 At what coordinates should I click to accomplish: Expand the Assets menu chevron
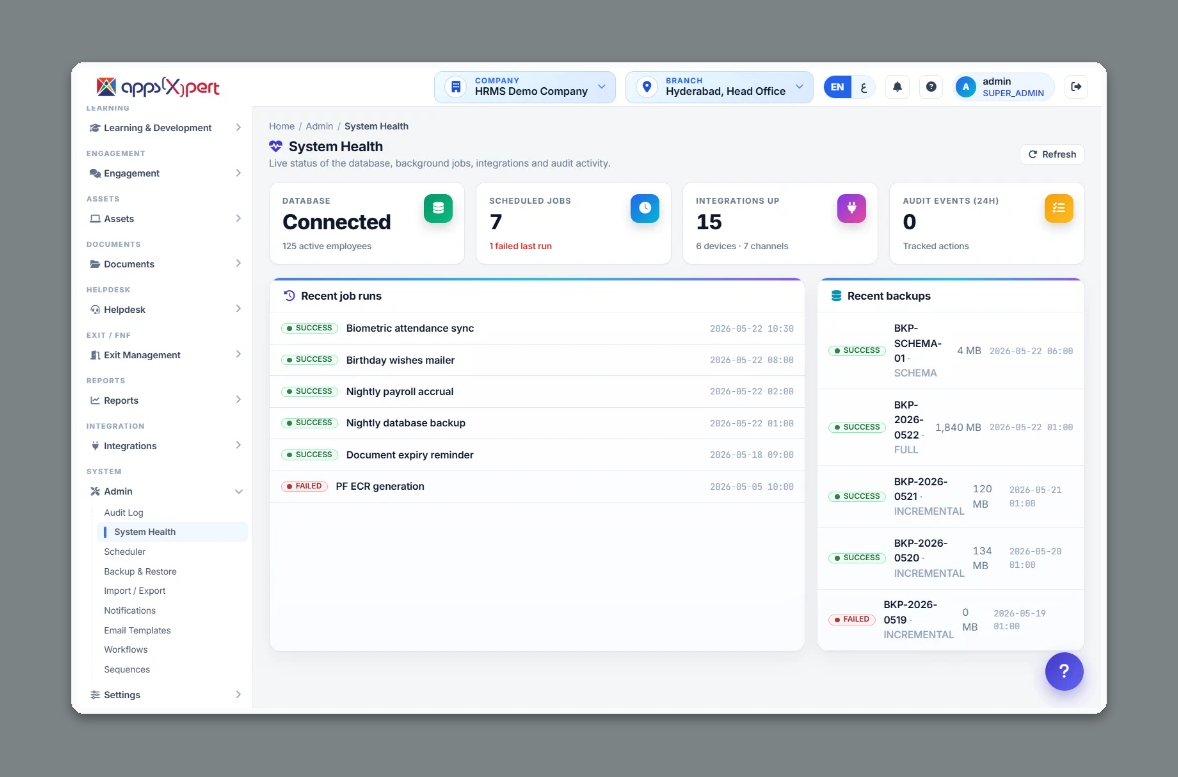(238, 219)
